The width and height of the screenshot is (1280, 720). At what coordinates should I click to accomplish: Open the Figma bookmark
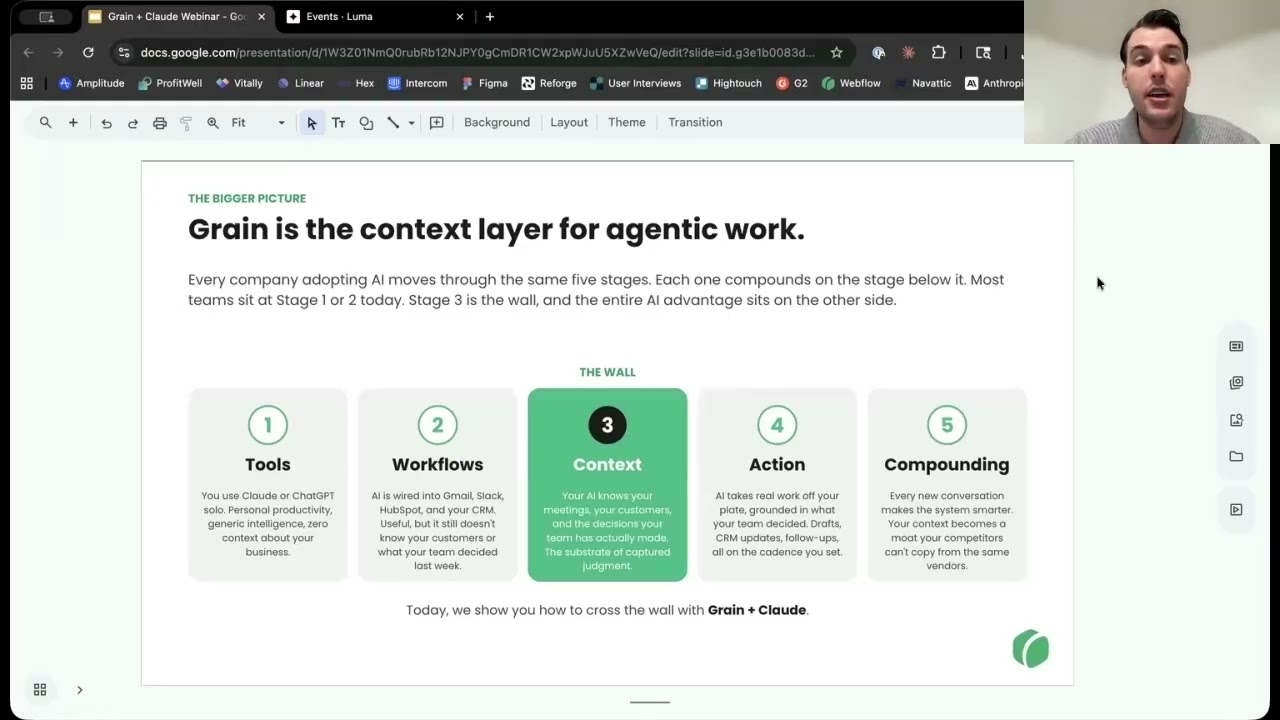point(485,83)
